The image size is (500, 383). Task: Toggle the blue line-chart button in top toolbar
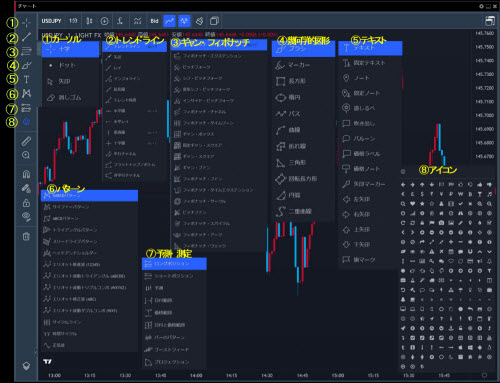tap(169, 21)
